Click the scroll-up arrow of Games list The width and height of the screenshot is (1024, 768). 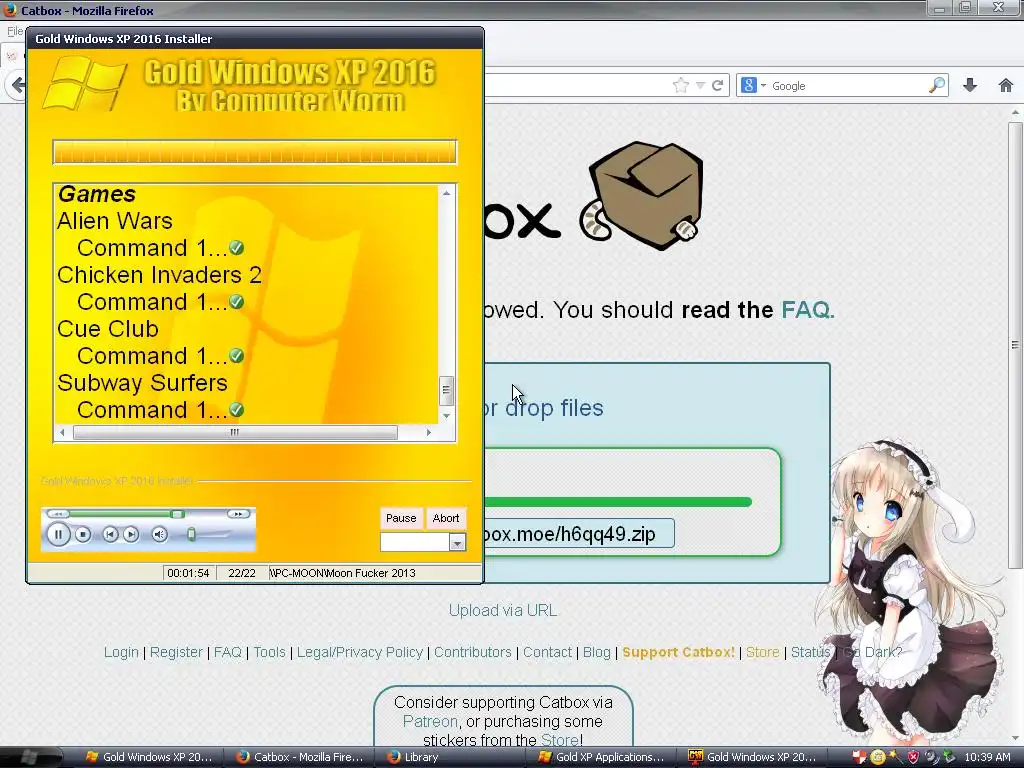click(x=447, y=193)
